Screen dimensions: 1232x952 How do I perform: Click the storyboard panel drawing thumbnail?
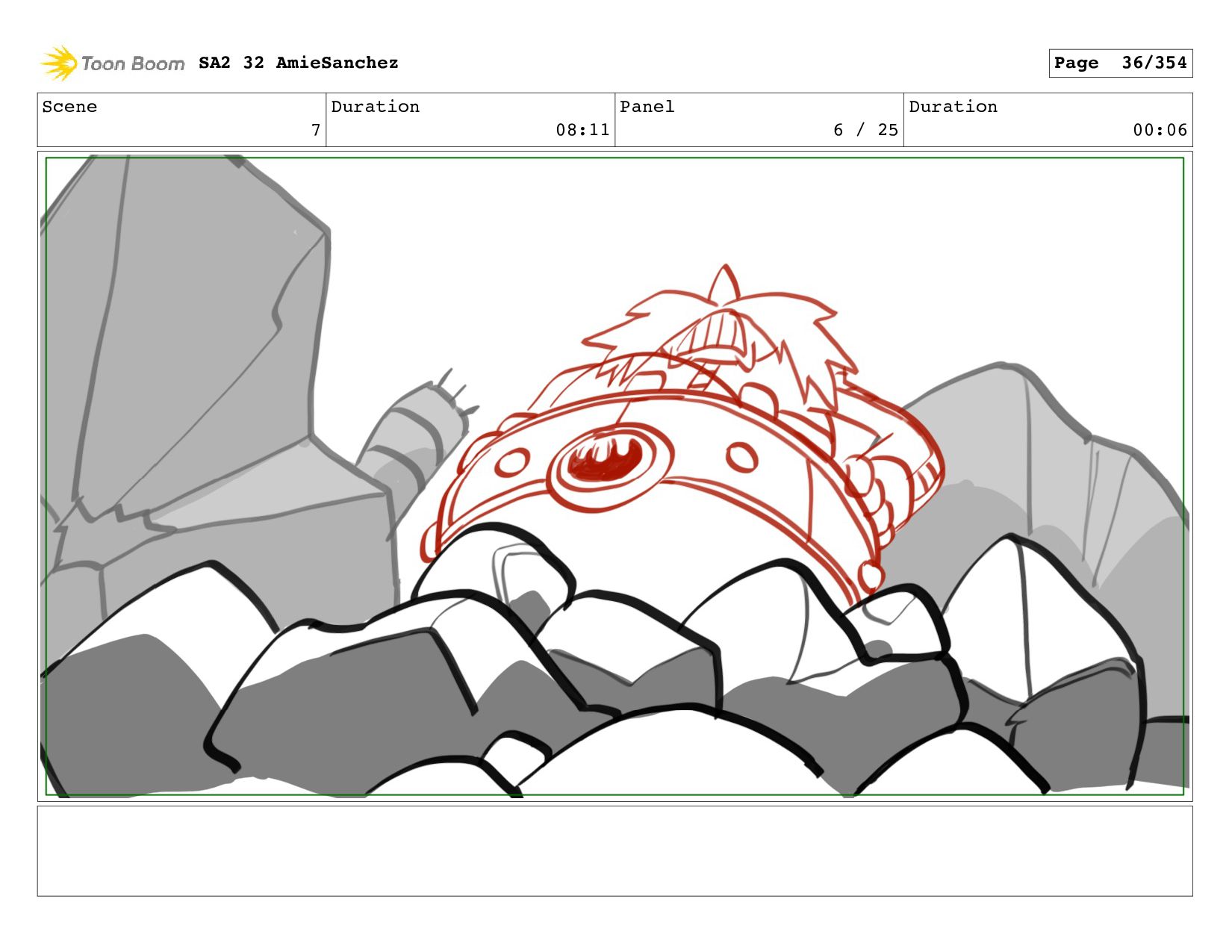coord(615,476)
